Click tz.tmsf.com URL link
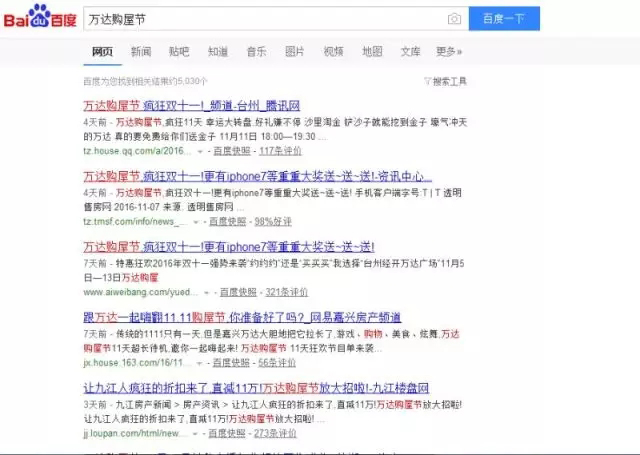Viewport: 640px width, 455px height. (135, 222)
